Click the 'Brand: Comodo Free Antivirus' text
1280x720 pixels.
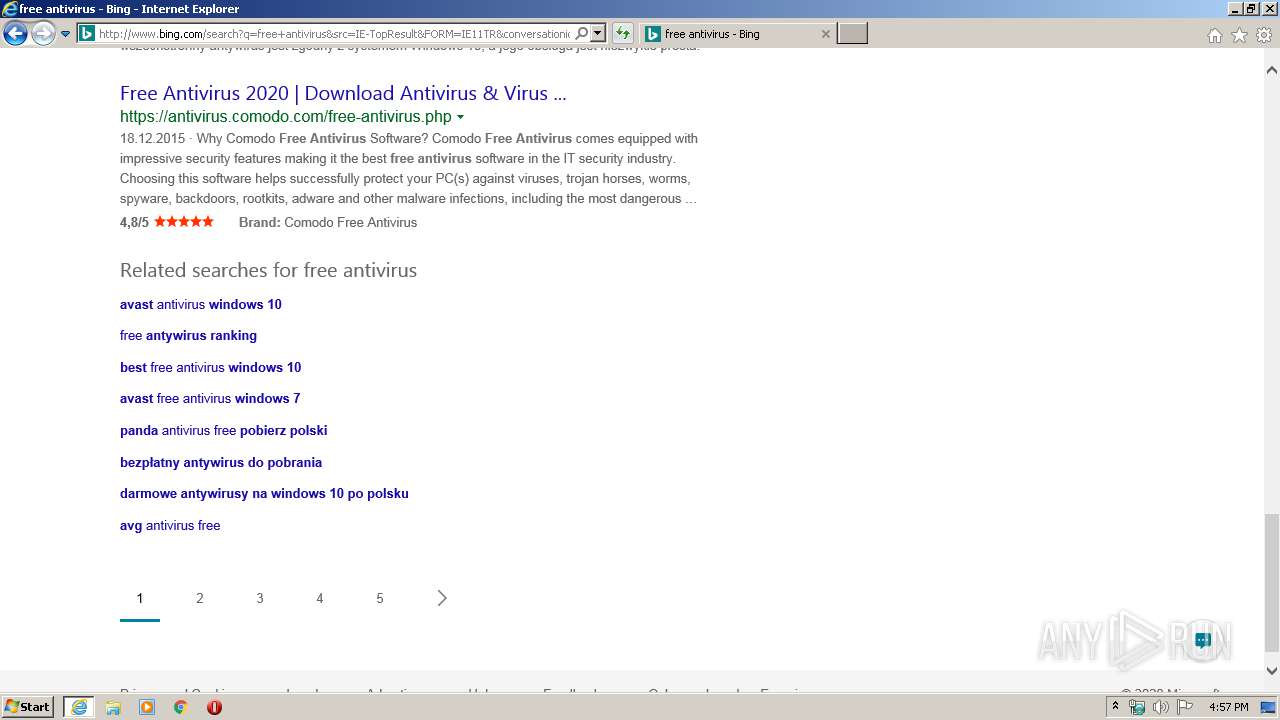(x=328, y=222)
